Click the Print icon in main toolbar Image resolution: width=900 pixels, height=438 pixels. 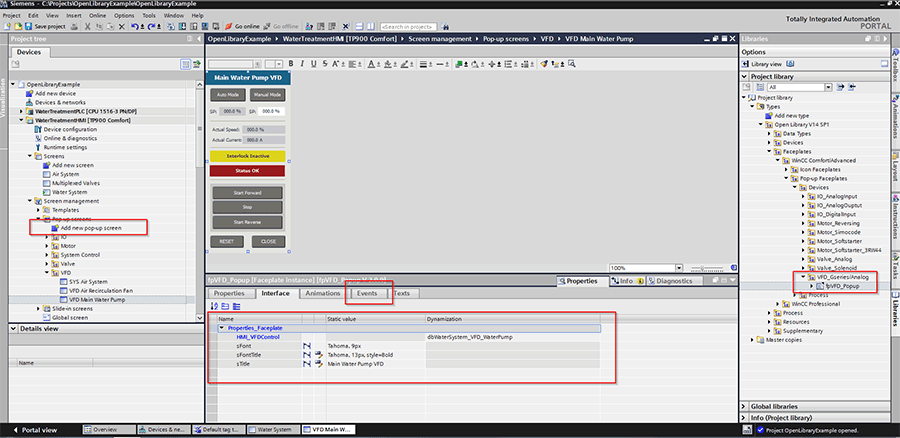76,26
